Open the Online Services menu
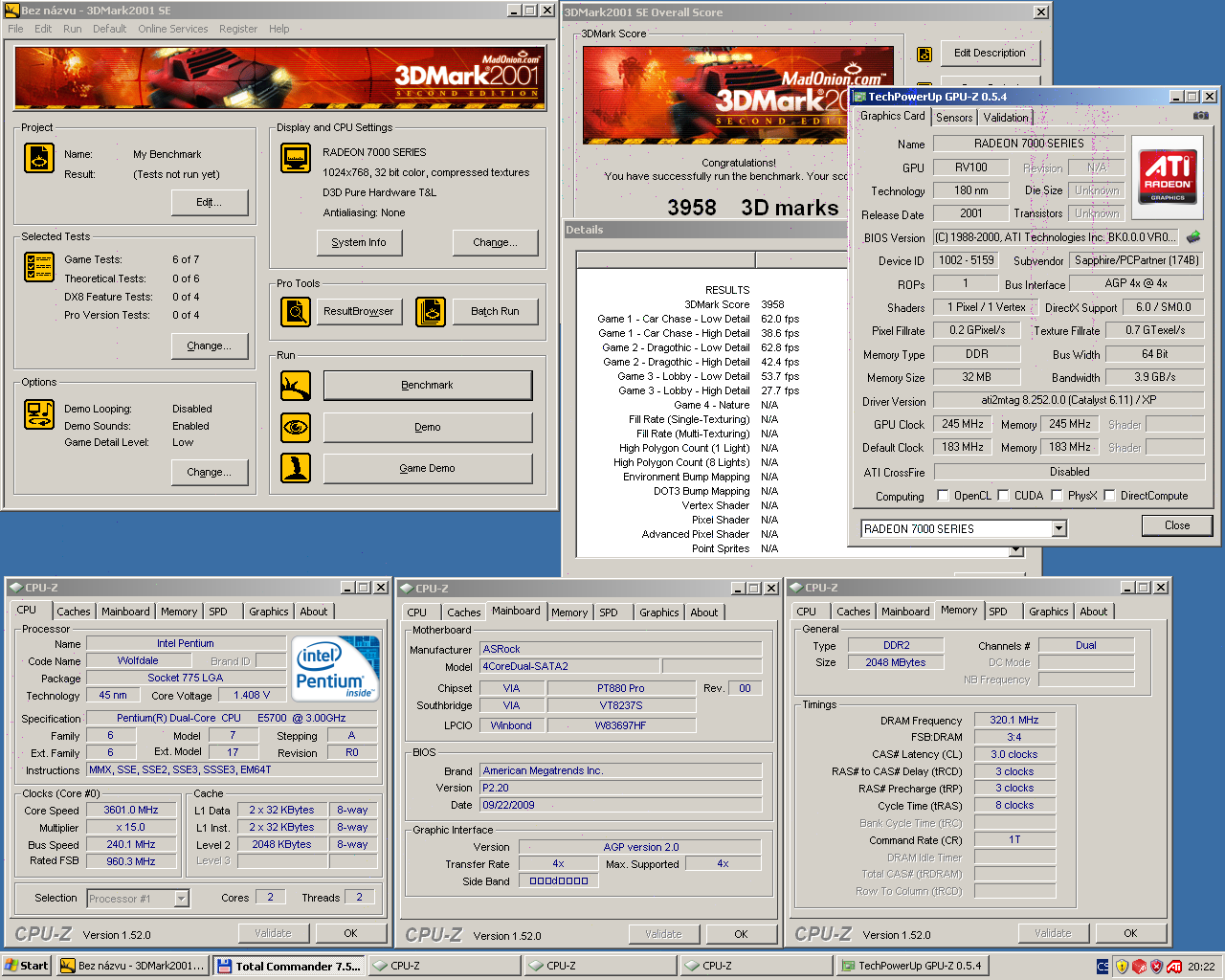 click(172, 29)
